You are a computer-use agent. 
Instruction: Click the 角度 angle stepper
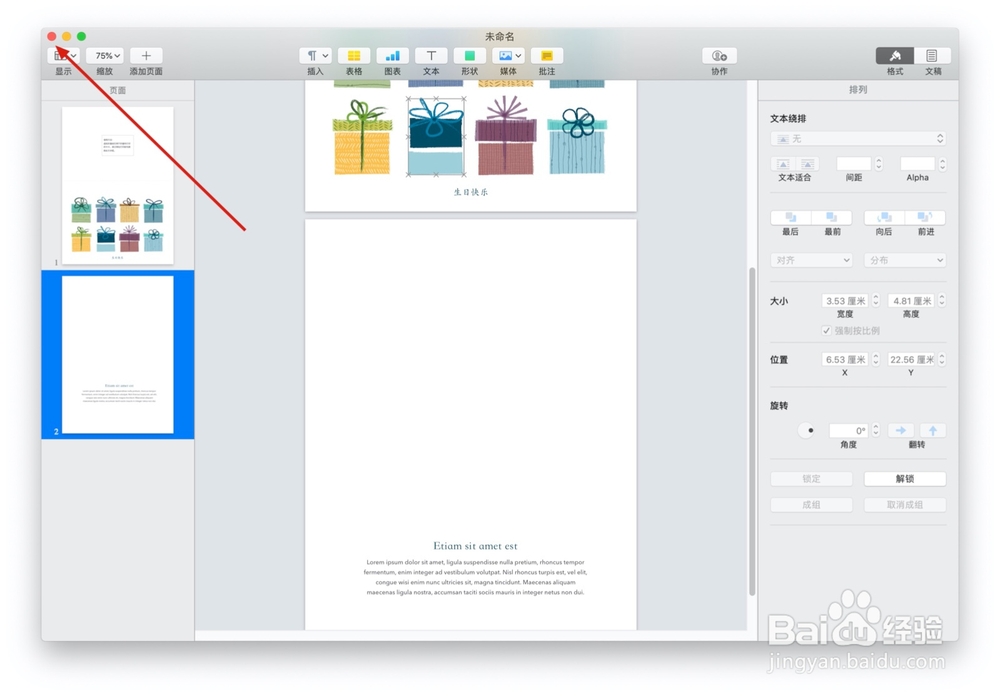876,431
